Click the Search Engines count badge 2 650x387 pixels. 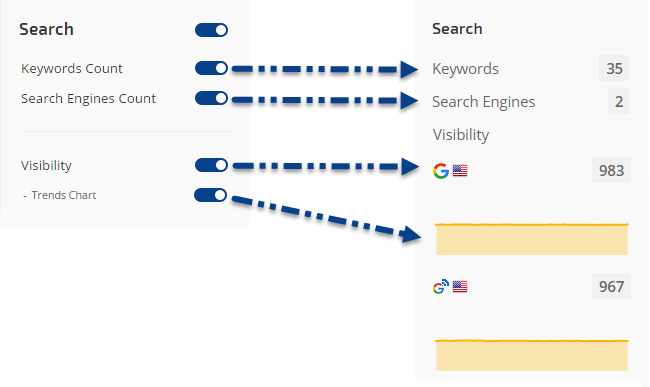pos(619,102)
